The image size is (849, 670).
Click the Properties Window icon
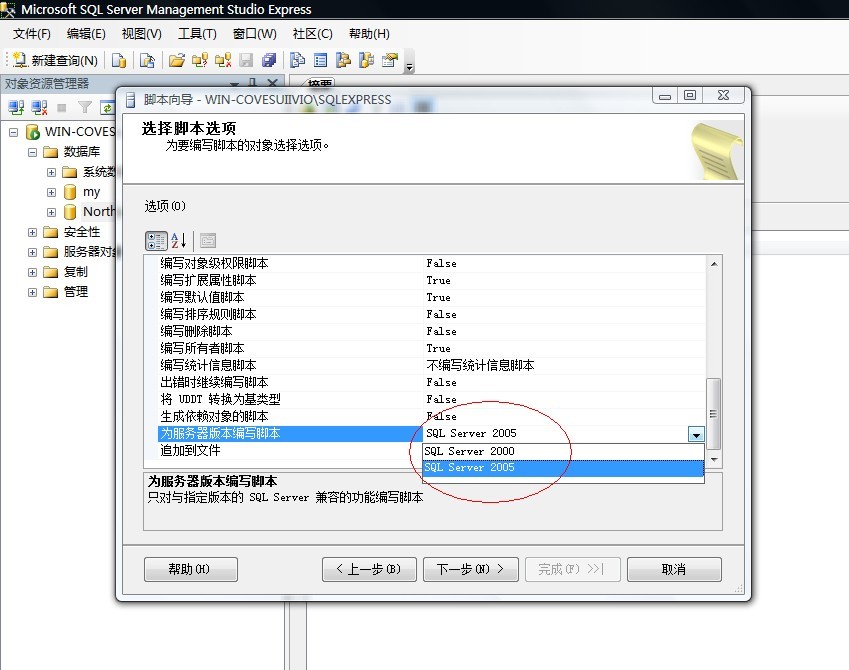pyautogui.click(x=390, y=60)
